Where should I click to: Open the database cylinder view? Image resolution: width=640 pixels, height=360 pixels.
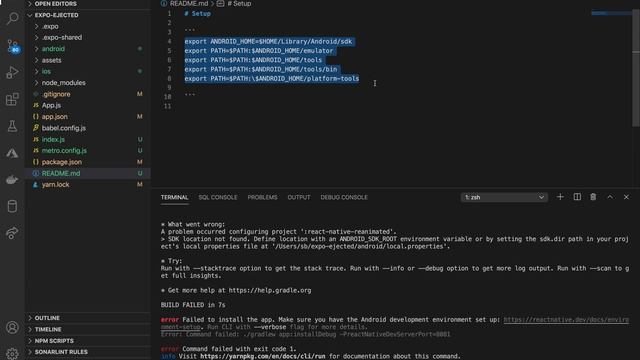coord(12,207)
